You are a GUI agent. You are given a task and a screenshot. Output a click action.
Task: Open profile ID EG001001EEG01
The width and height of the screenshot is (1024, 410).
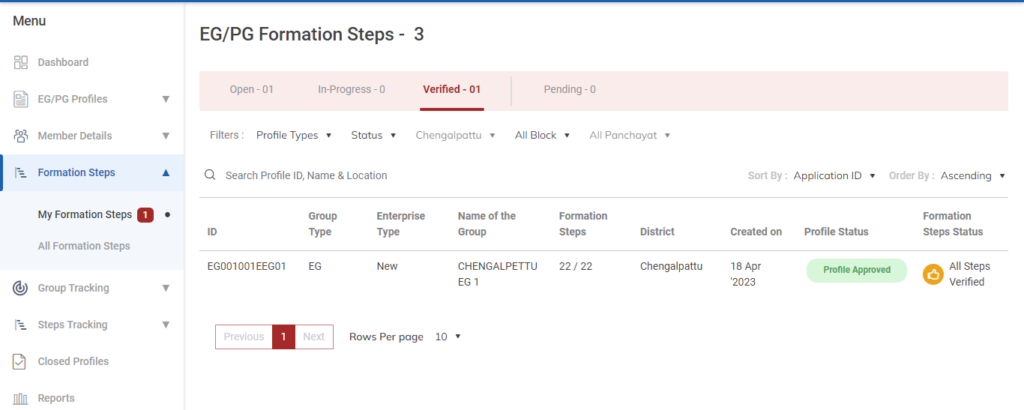click(247, 267)
